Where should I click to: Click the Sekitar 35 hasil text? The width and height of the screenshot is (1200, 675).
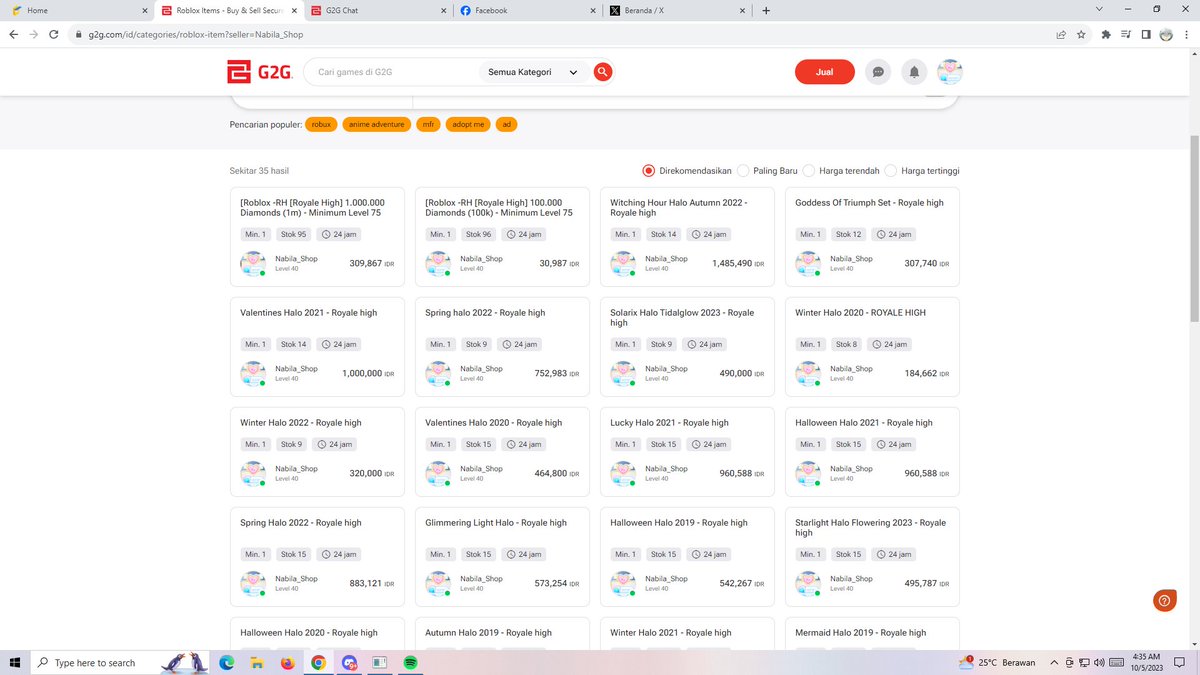tap(259, 171)
